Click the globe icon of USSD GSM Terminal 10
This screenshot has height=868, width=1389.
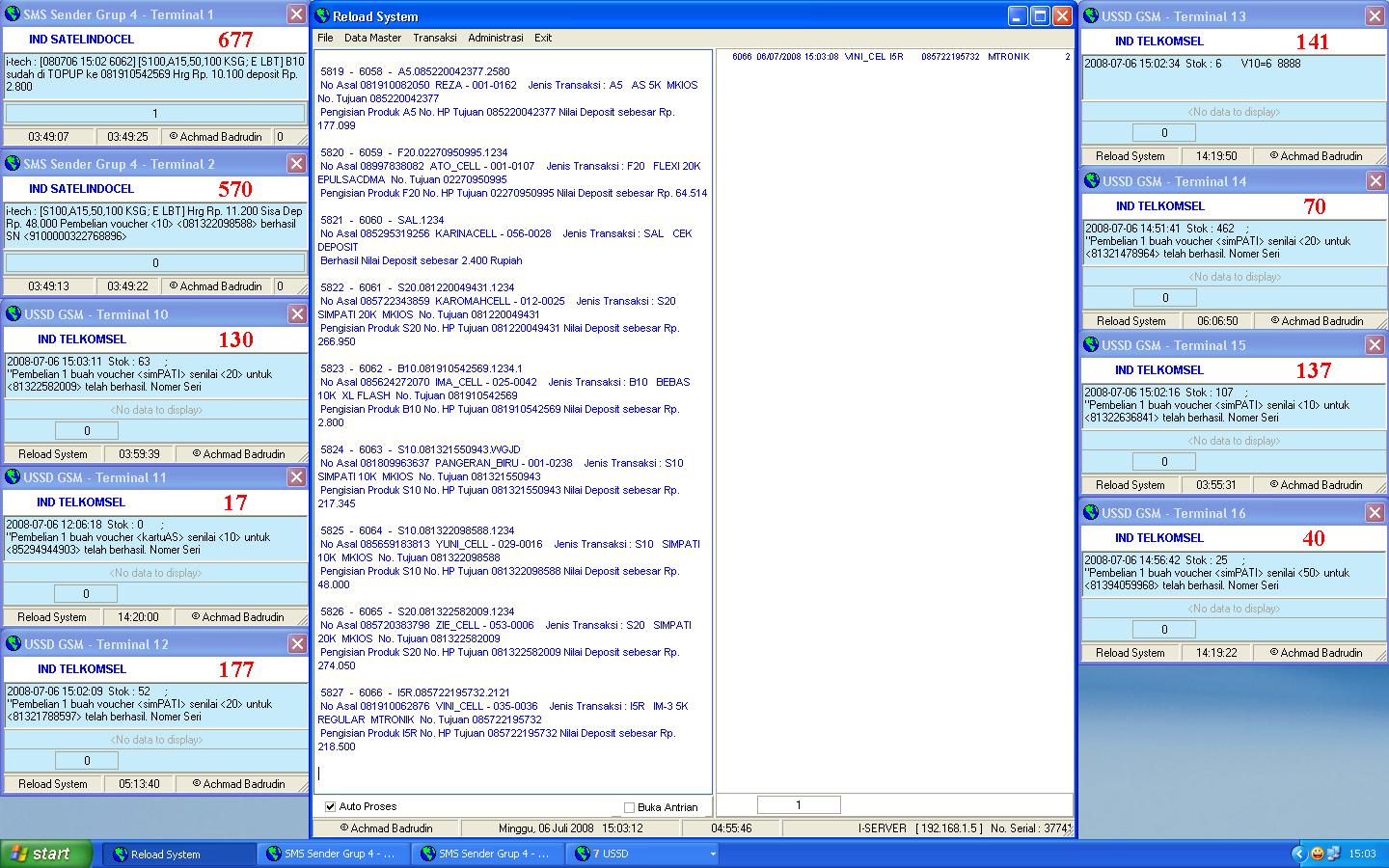coord(14,313)
